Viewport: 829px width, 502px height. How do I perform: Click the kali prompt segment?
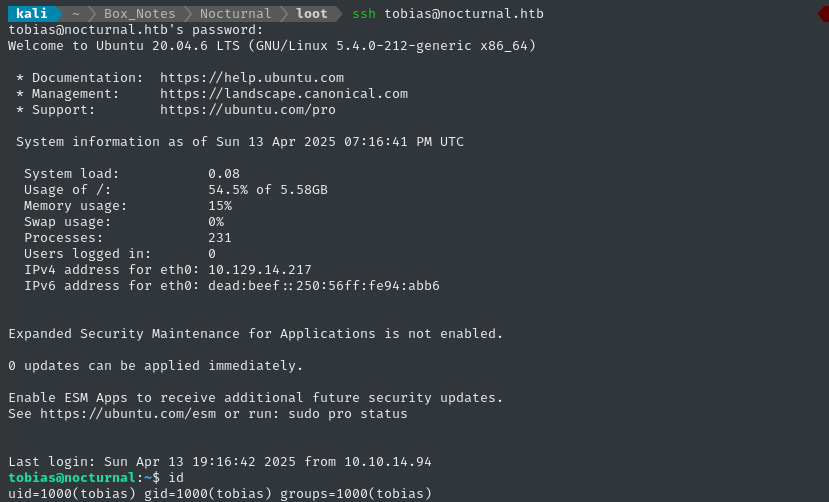[x=33, y=14]
